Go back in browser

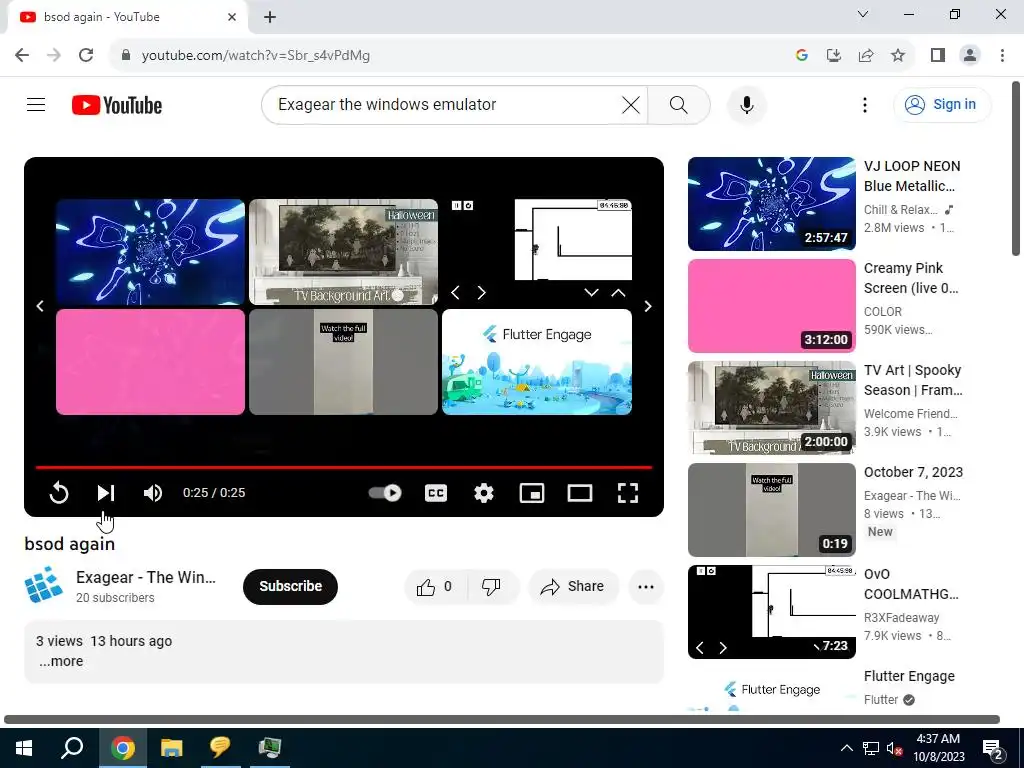coord(22,55)
